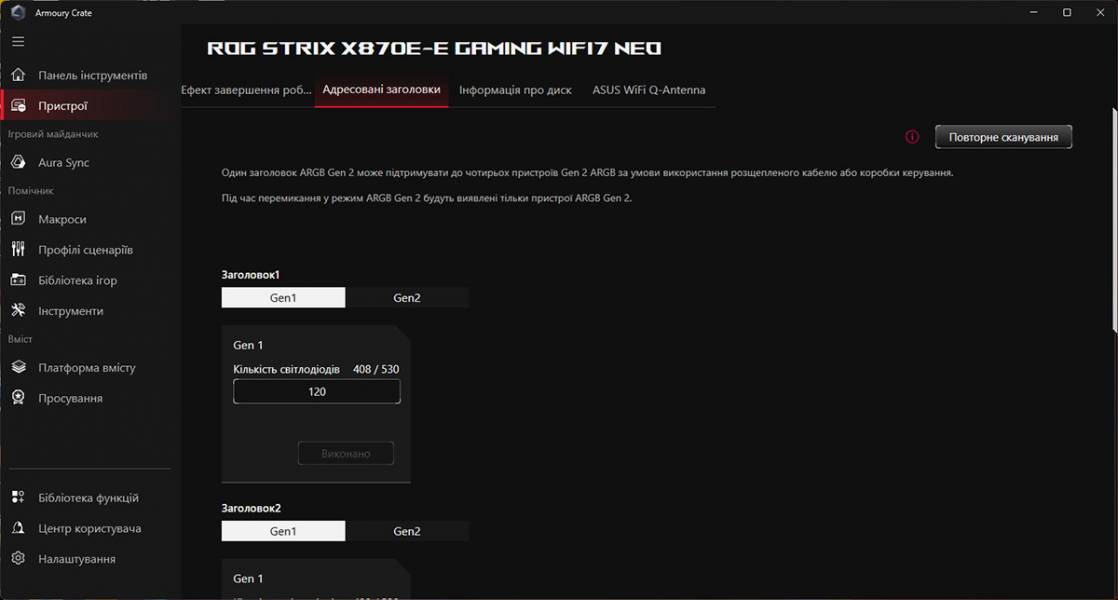1118x600 pixels.
Task: Open Бібліотека ігор in sidebar
Action: [x=78, y=281]
